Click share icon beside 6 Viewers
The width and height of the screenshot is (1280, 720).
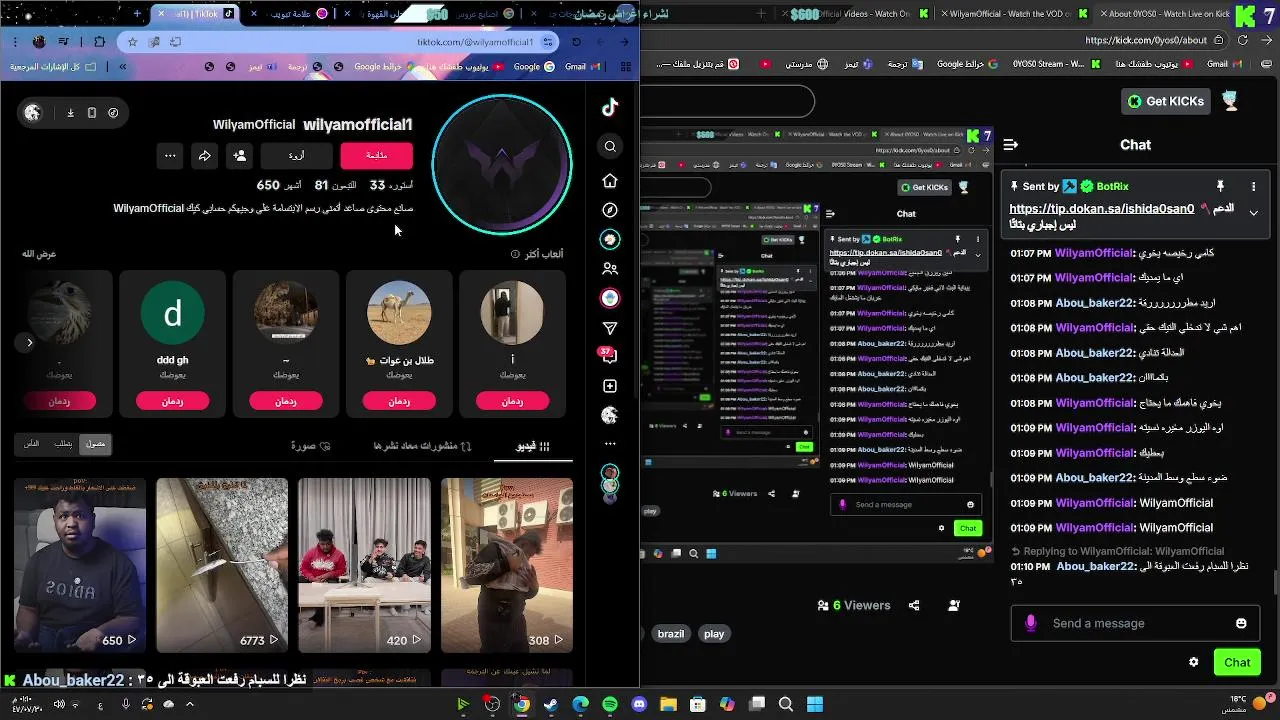click(x=914, y=605)
